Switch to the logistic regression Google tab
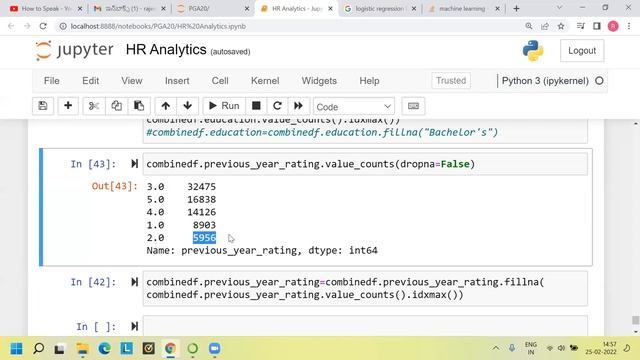Image resolution: width=640 pixels, height=360 pixels. point(379,9)
